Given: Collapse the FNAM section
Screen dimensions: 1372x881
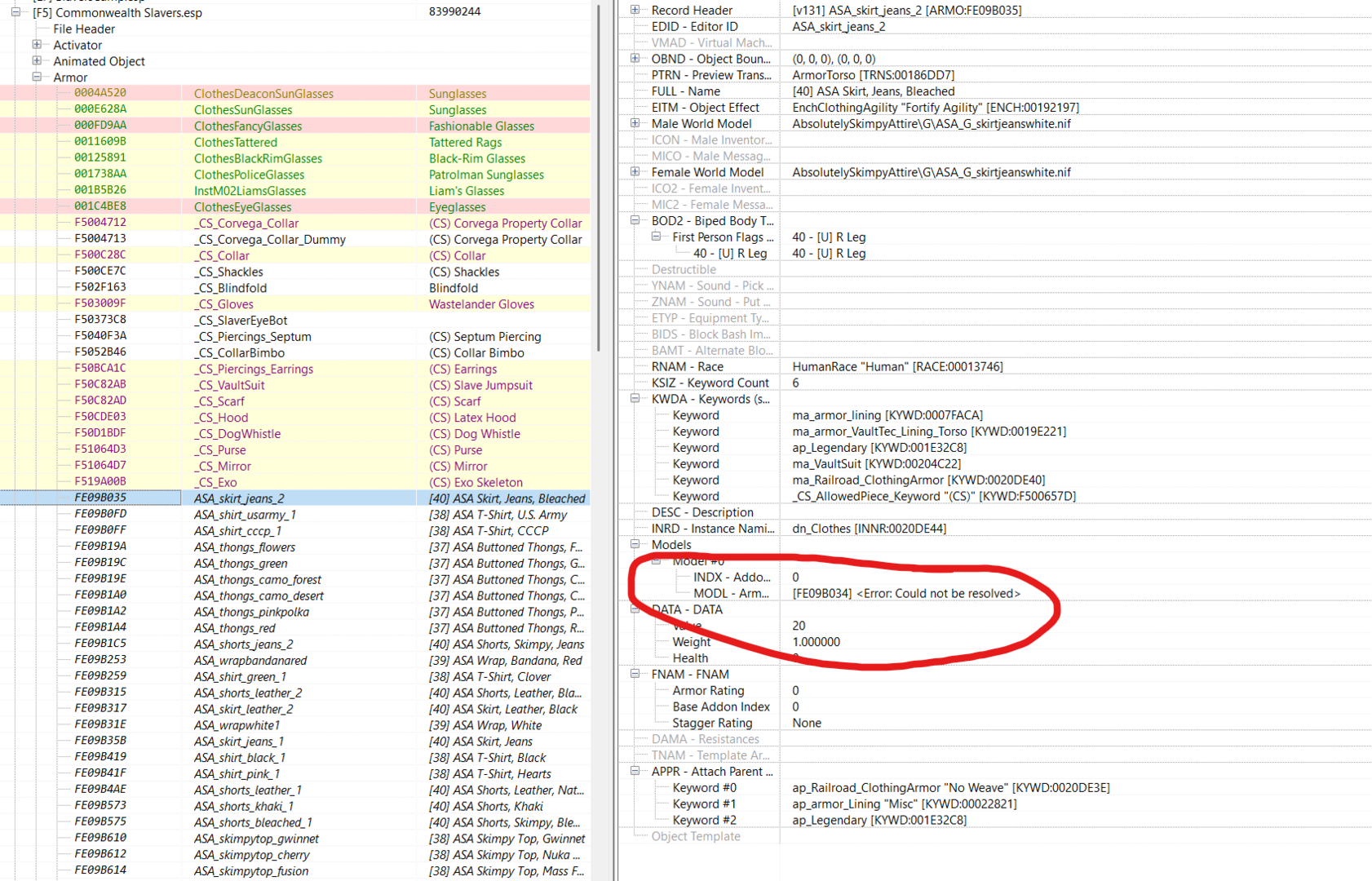Looking at the screenshot, I should [635, 674].
